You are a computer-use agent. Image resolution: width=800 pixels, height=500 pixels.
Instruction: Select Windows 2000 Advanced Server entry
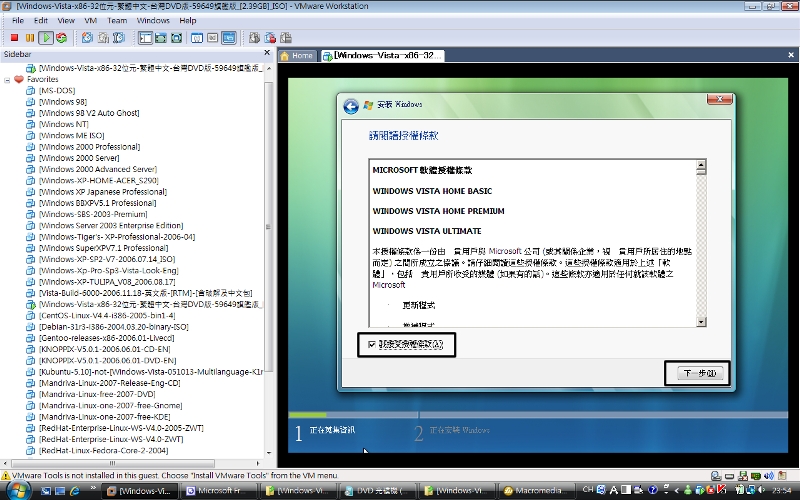(x=98, y=169)
